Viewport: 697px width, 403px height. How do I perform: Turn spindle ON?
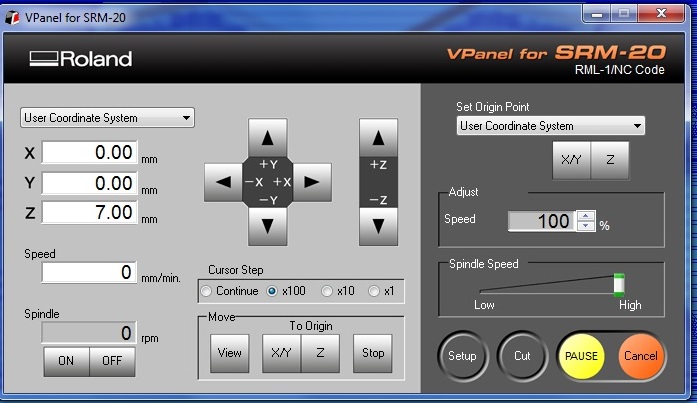[x=66, y=361]
